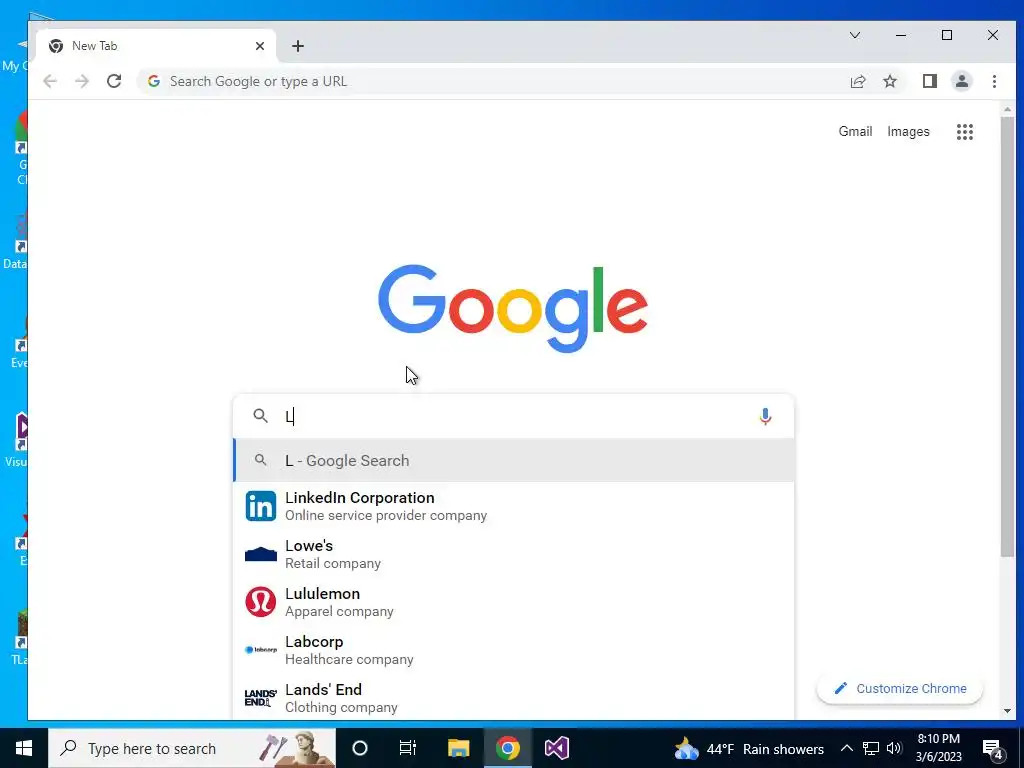Viewport: 1024px width, 768px height.
Task: Open the Chrome three-dot menu
Action: coord(994,81)
